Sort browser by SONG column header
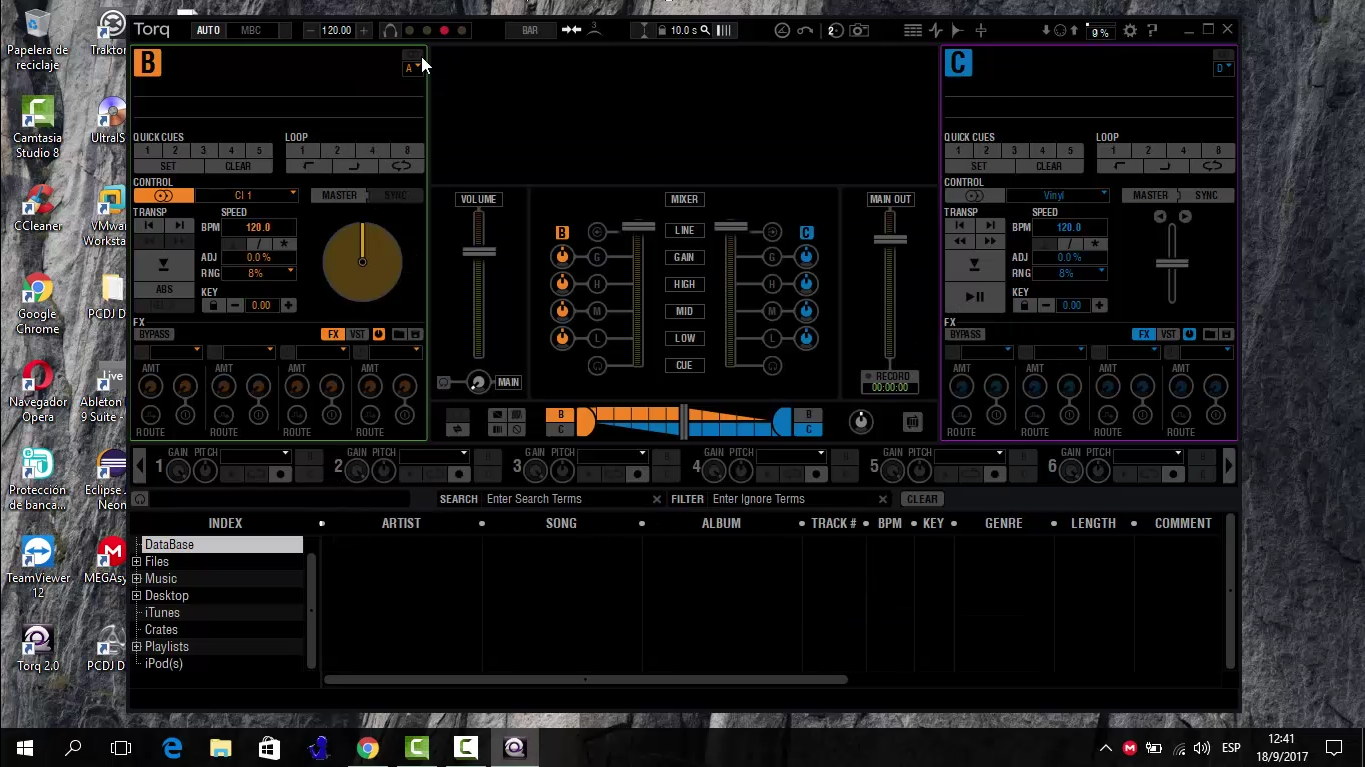 coord(561,523)
